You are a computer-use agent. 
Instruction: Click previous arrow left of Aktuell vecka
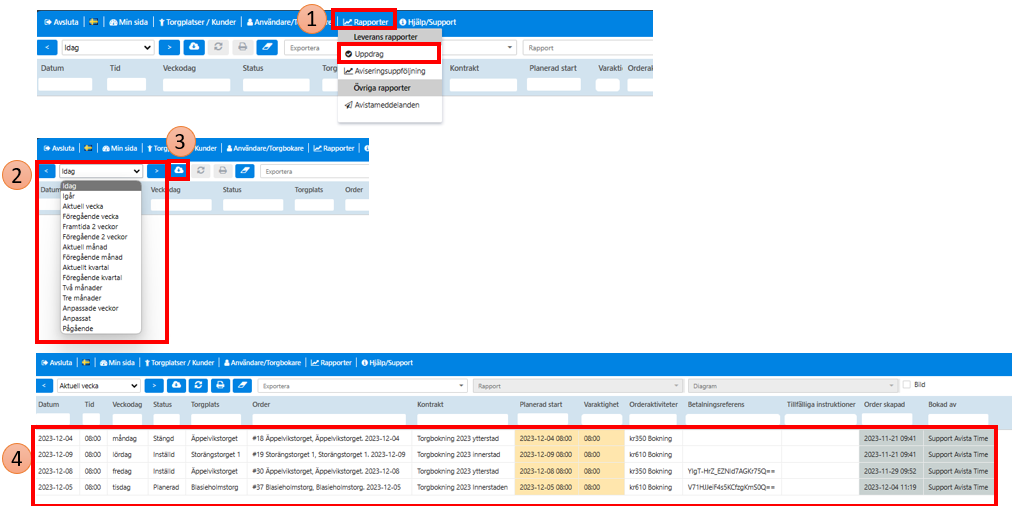[45, 386]
